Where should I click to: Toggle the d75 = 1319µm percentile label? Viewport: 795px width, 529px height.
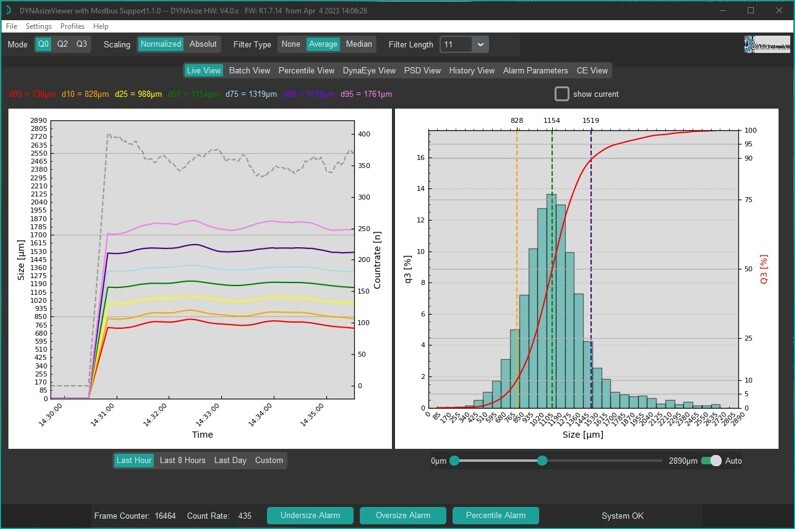point(251,94)
